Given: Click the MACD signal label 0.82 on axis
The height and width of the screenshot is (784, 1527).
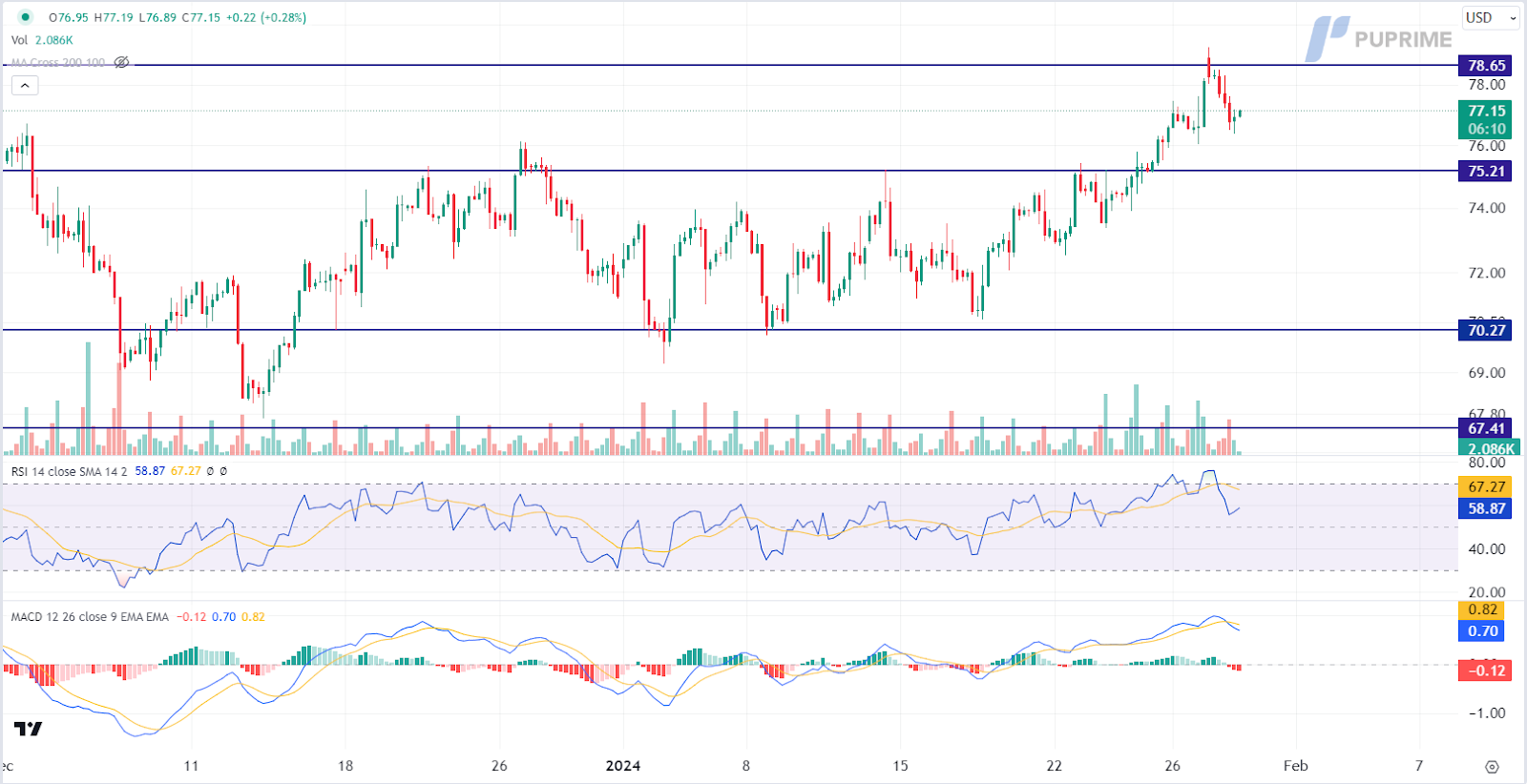Looking at the screenshot, I should coord(1482,609).
